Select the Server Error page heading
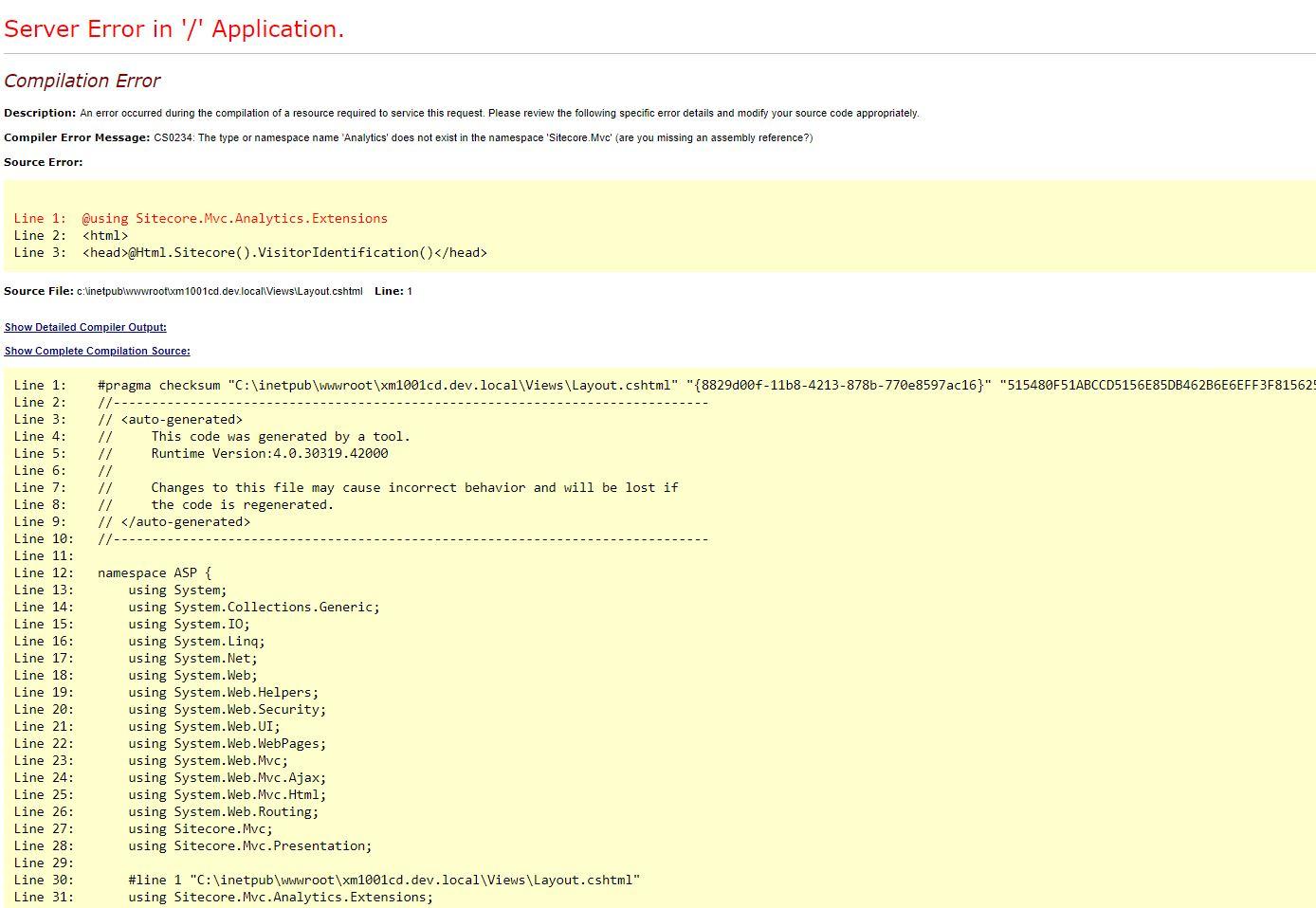The width and height of the screenshot is (1316, 908). [174, 28]
